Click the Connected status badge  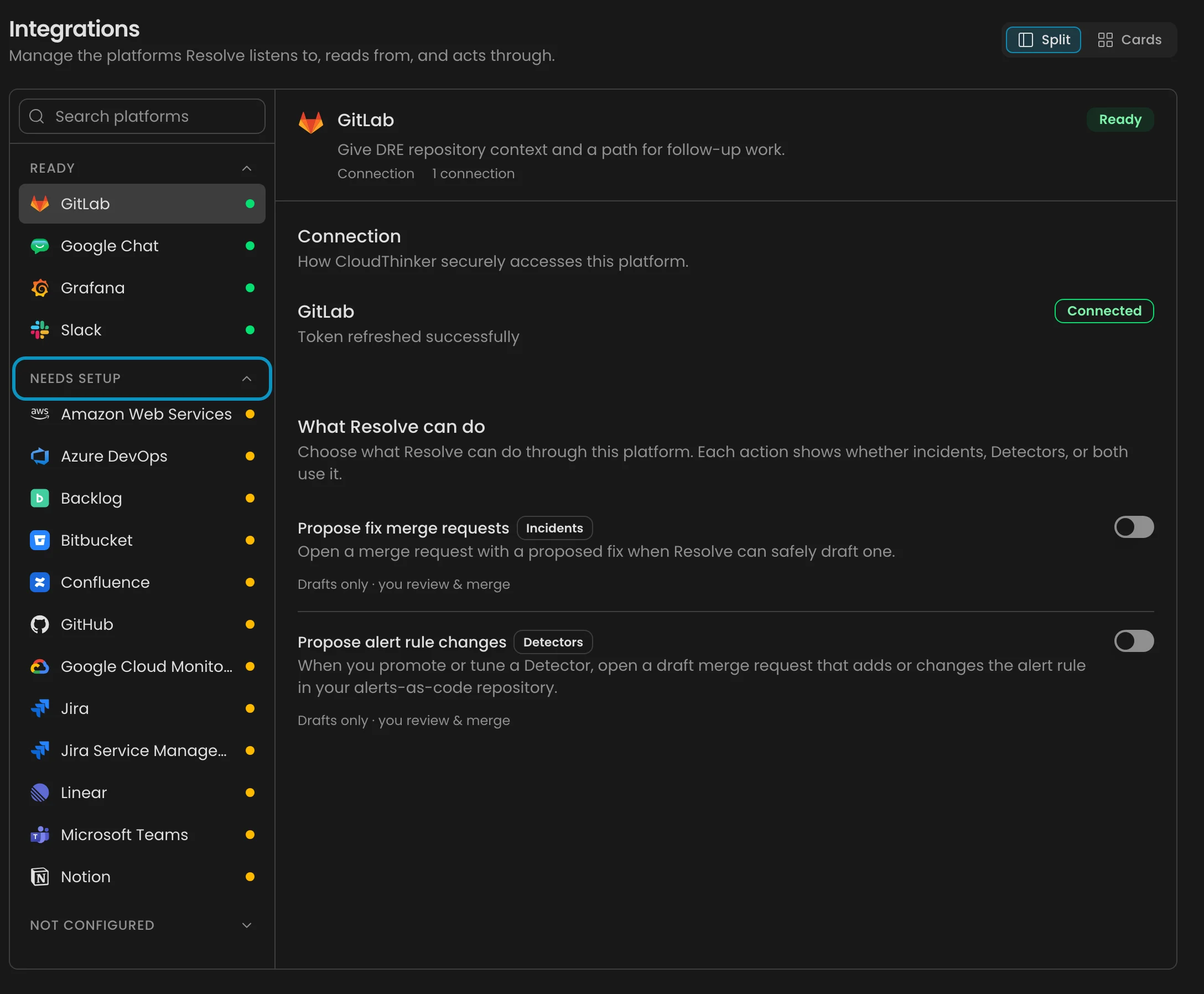pyautogui.click(x=1104, y=311)
